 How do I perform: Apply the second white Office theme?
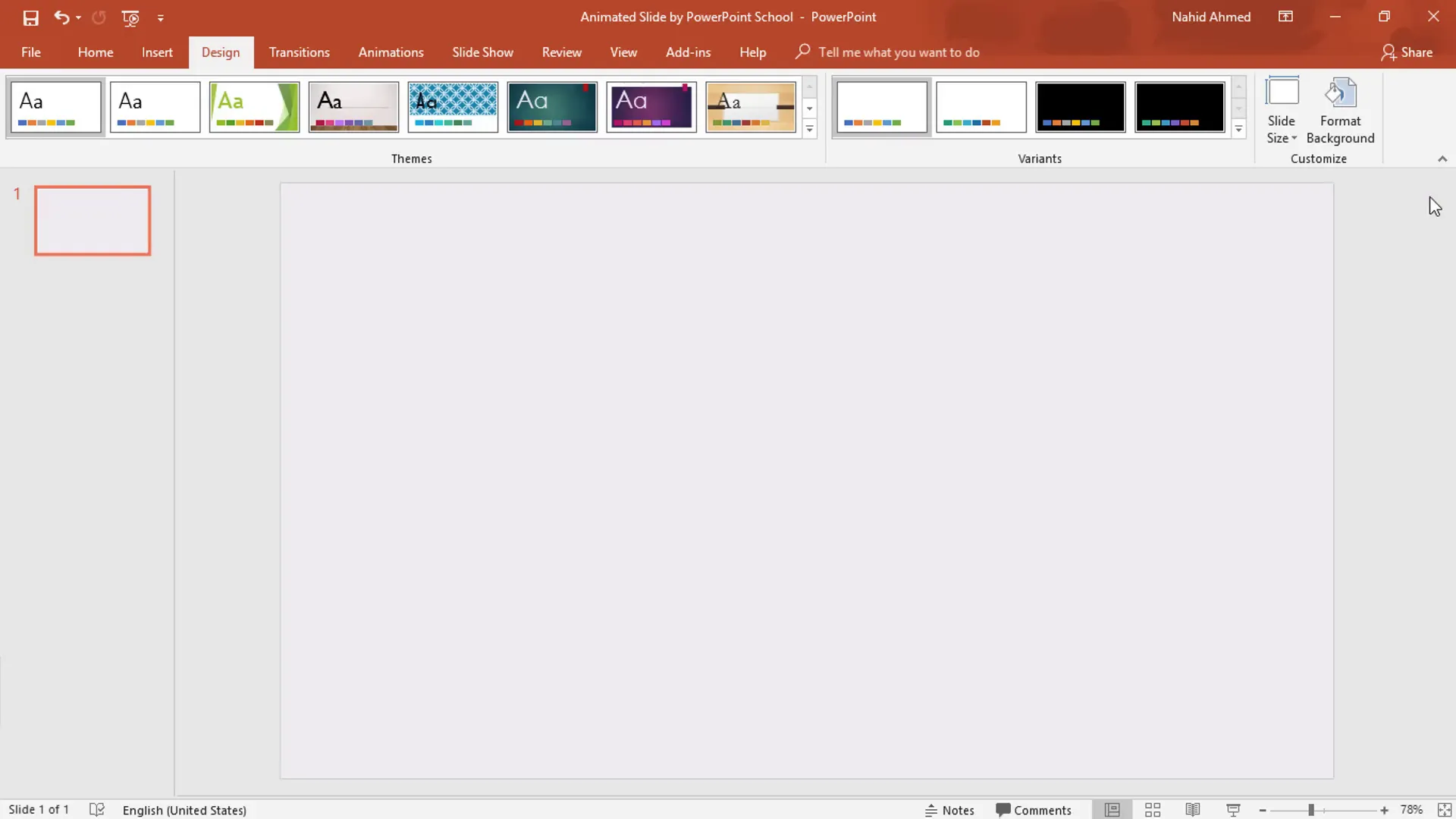(155, 107)
